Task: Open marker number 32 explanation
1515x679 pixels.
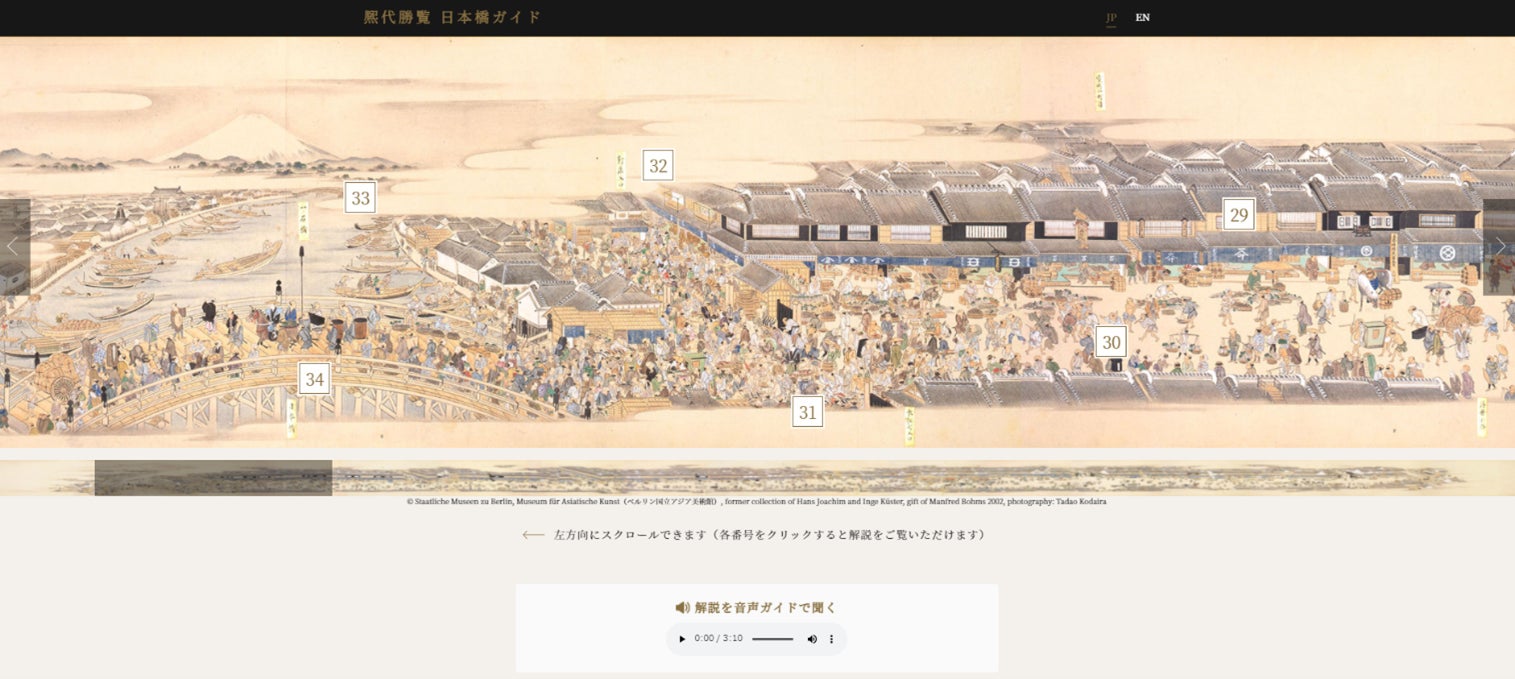Action: click(657, 166)
